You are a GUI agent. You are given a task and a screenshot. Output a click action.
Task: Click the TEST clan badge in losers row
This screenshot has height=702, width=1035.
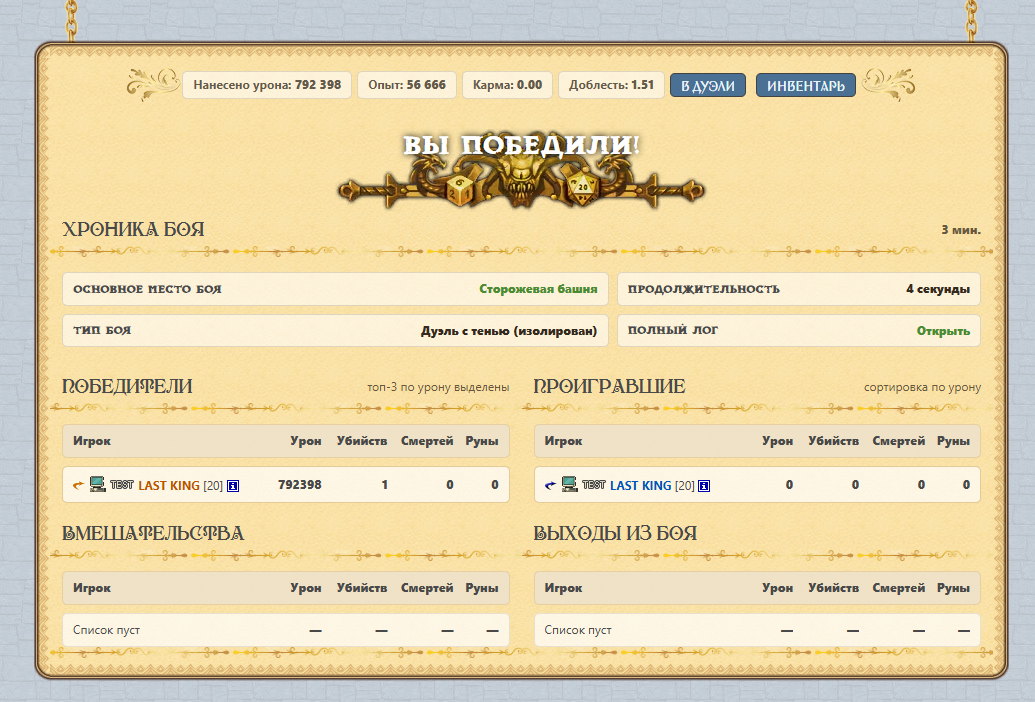click(x=594, y=485)
